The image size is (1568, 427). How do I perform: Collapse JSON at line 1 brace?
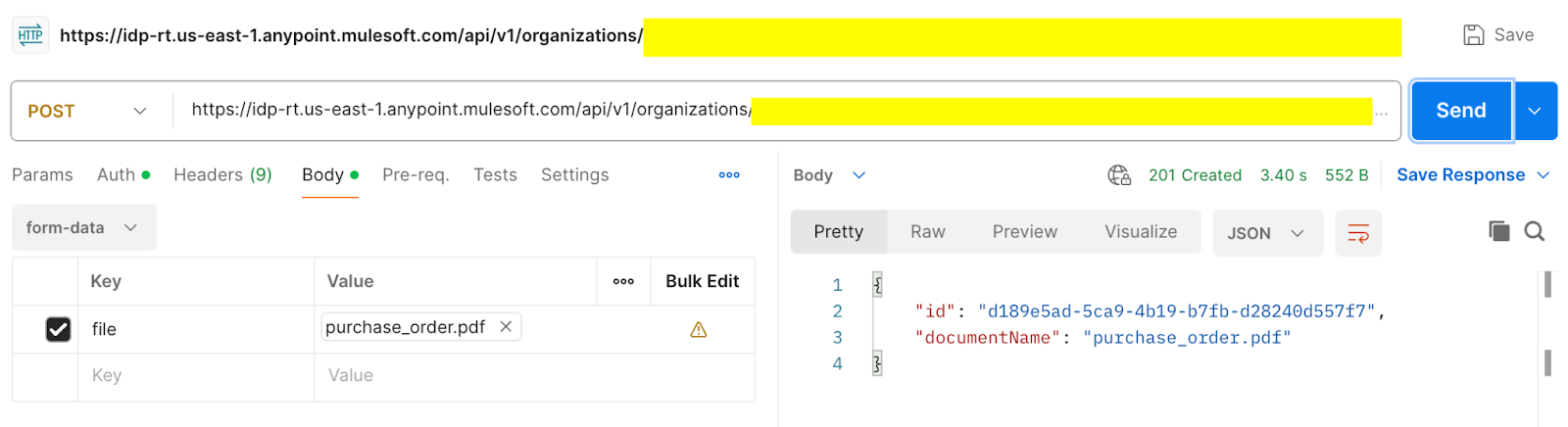tap(877, 285)
